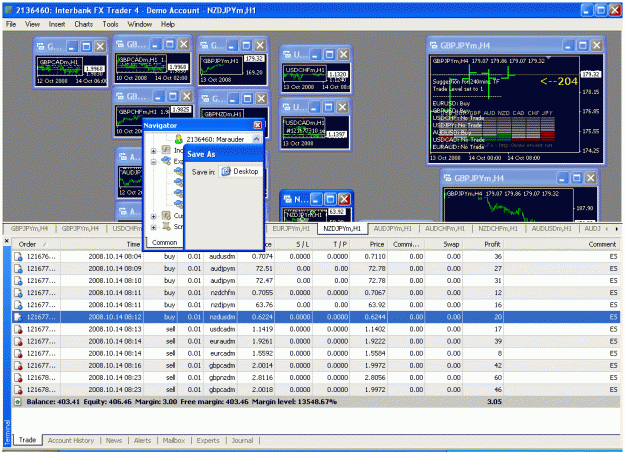Screen dimensions: 625x452
Task: Click the Scripts icon in Navigator
Action: pos(166,226)
